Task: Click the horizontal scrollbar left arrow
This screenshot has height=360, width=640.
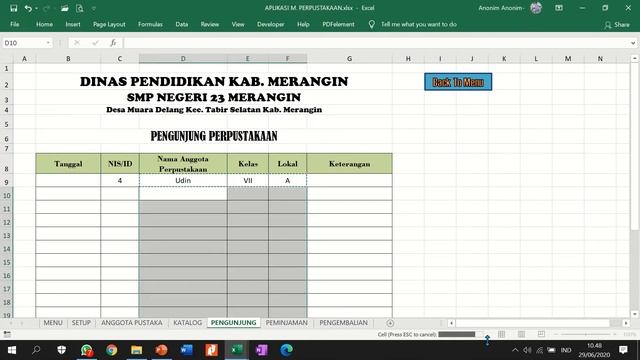Action: pyautogui.click(x=451, y=323)
